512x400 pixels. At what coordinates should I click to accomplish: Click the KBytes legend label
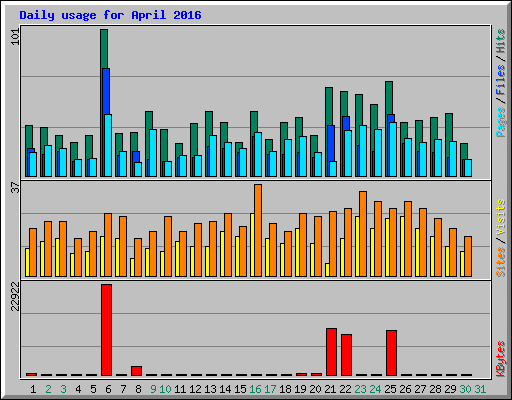coord(500,359)
